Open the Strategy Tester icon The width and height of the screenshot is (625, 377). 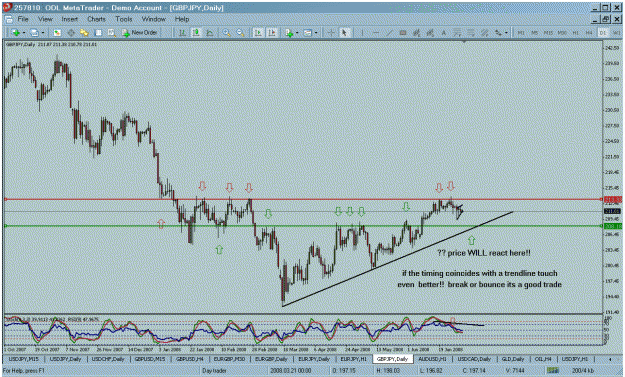[x=112, y=33]
